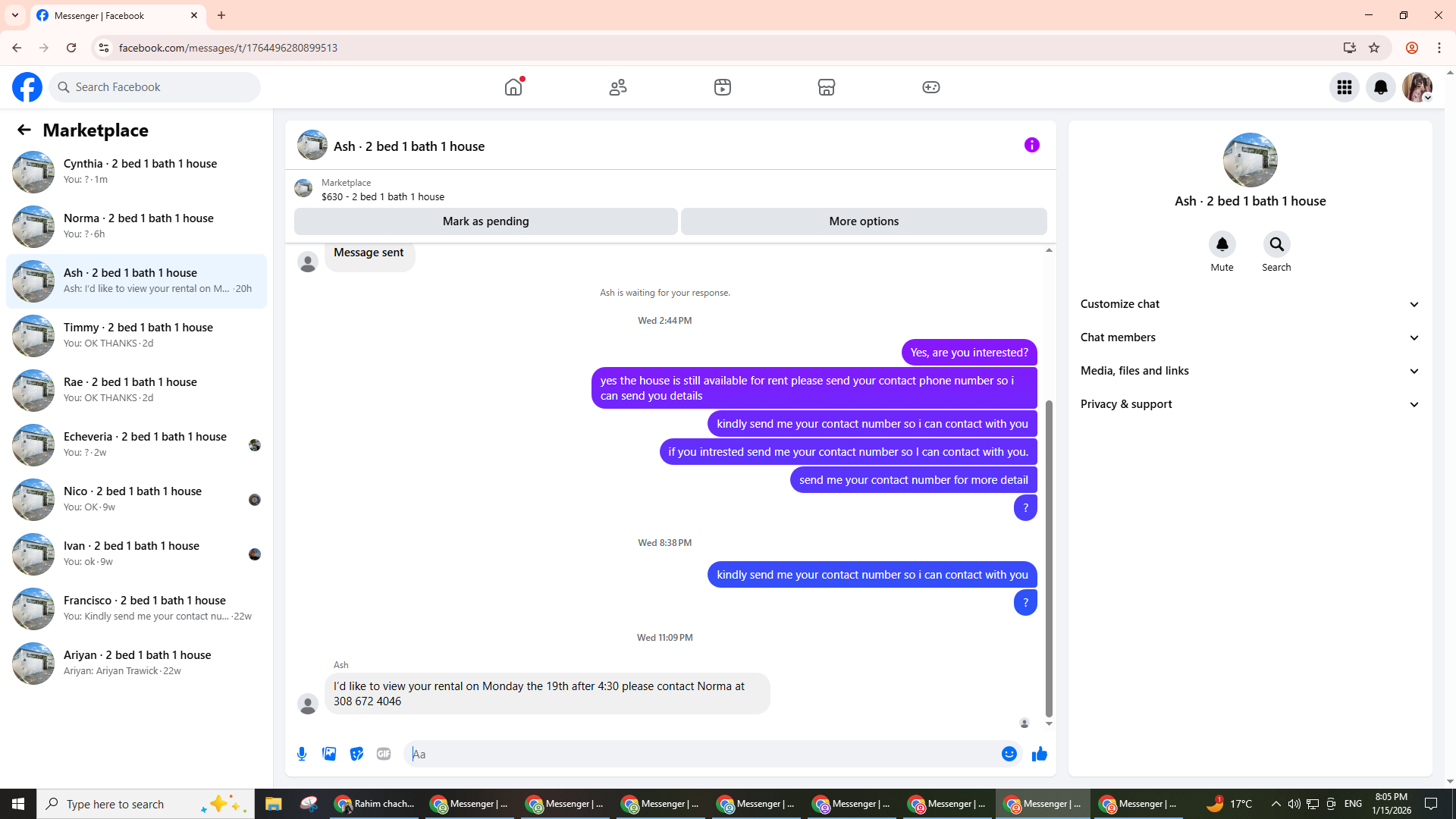Open the Marketplace tab in top navigation
Viewport: 1456px width, 819px height.
pos(826,87)
